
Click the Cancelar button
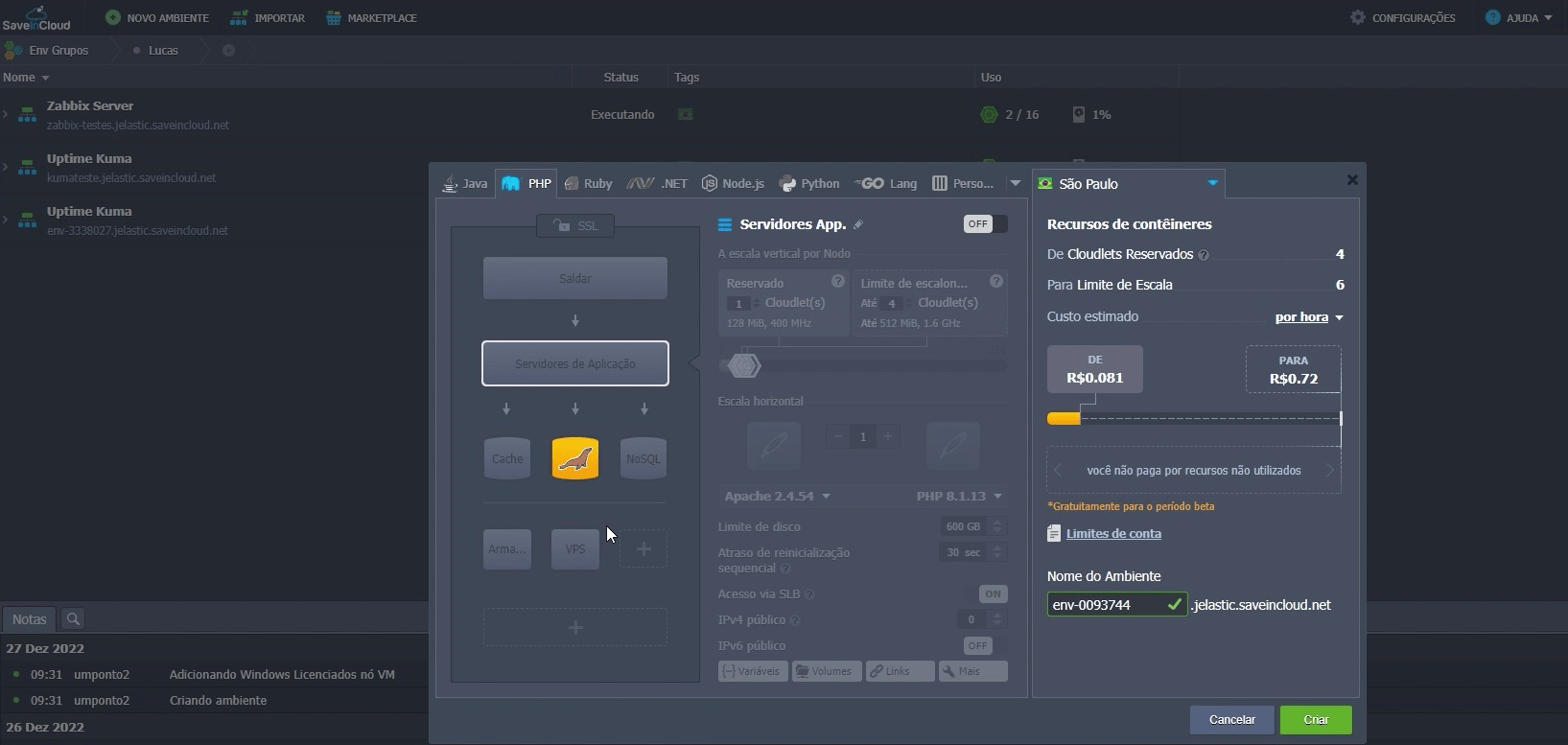coord(1232,720)
